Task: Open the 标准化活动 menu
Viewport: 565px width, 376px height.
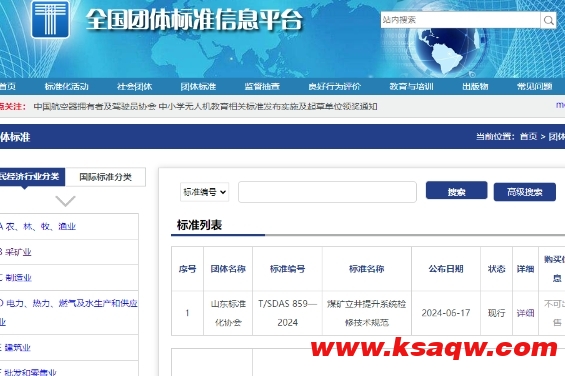Action: (66, 87)
